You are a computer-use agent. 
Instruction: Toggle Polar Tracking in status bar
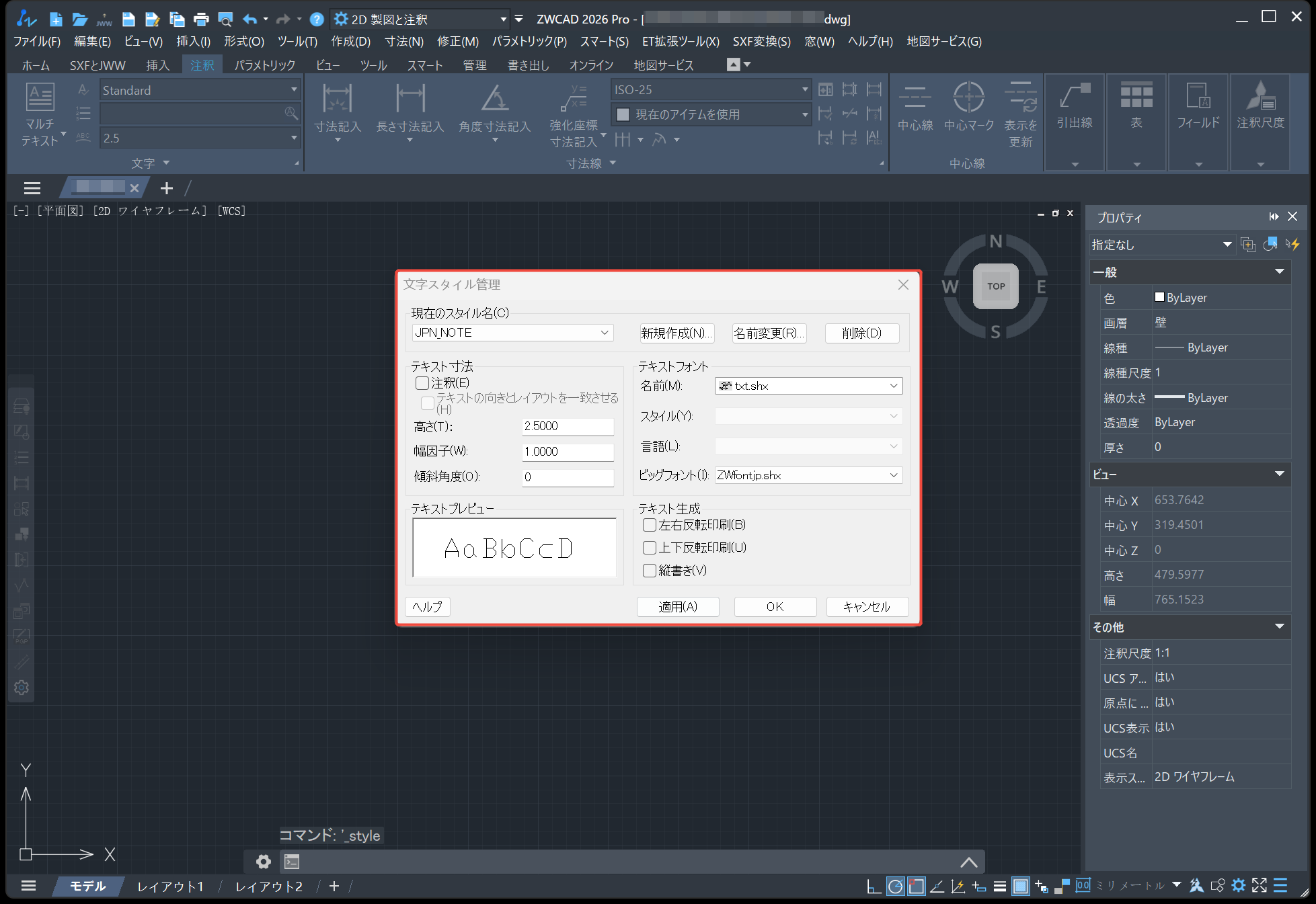pos(895,887)
